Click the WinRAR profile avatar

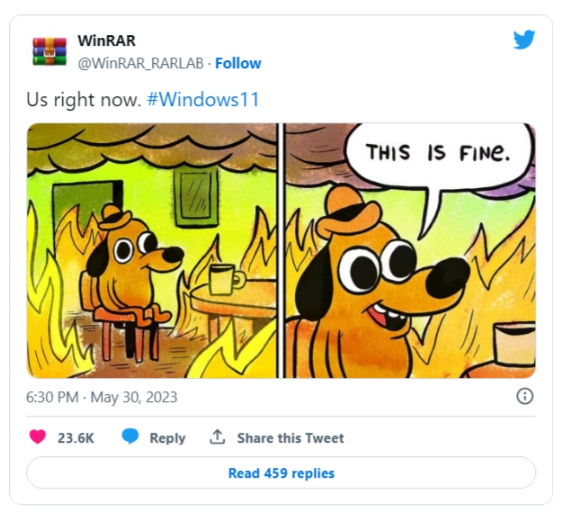[49, 52]
